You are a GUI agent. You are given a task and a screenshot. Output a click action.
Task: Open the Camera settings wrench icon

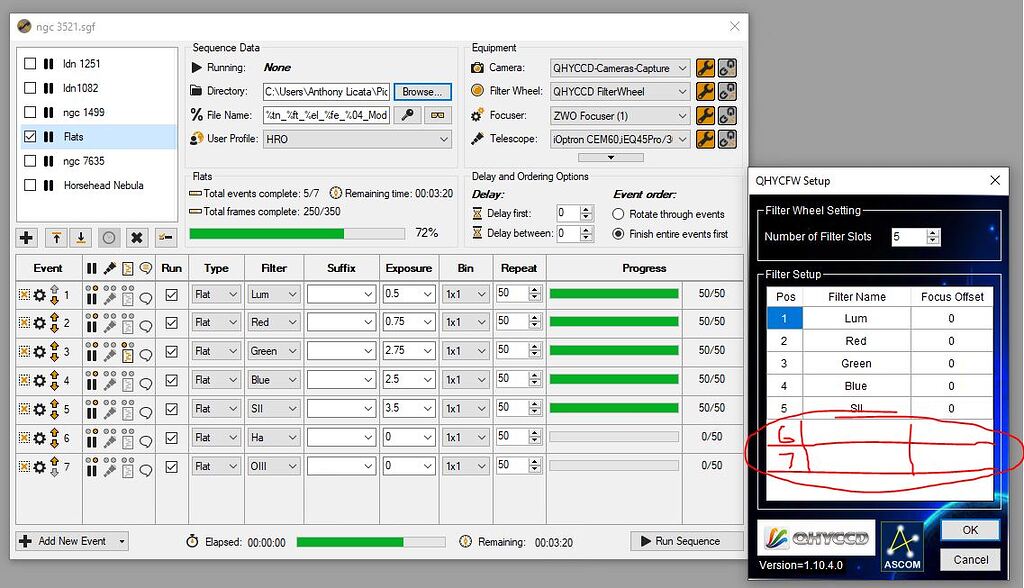point(705,67)
